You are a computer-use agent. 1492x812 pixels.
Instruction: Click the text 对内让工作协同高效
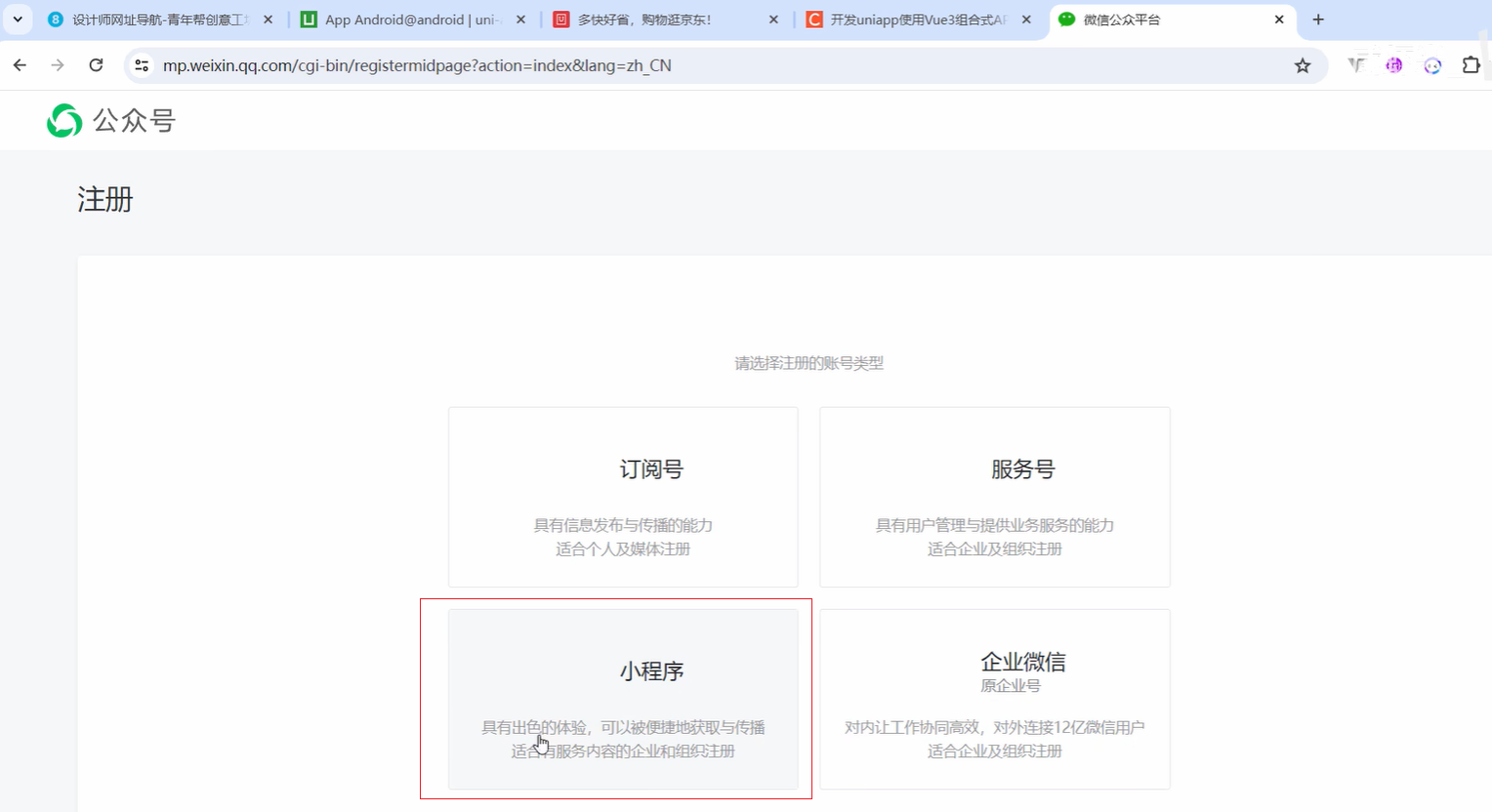(x=914, y=727)
